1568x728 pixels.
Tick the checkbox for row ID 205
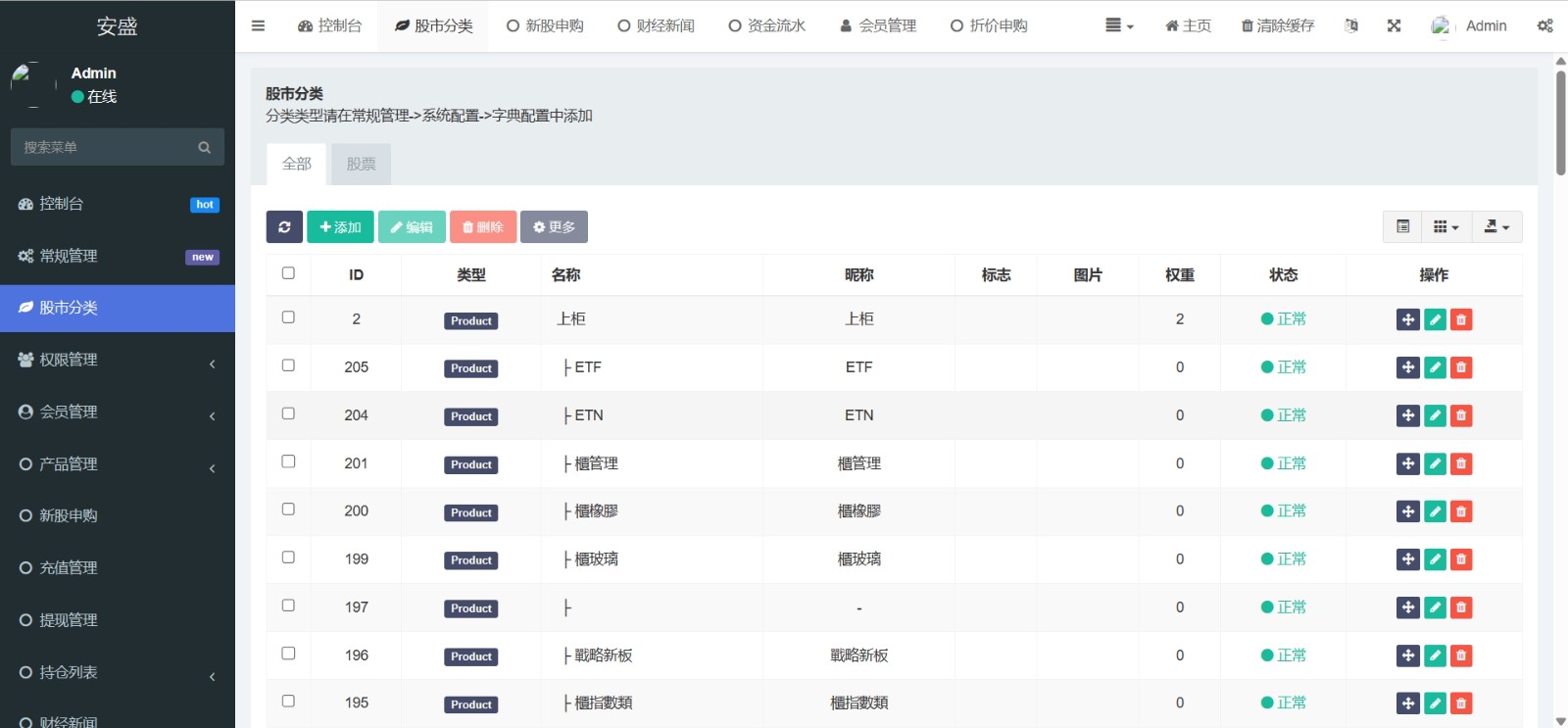[x=288, y=365]
